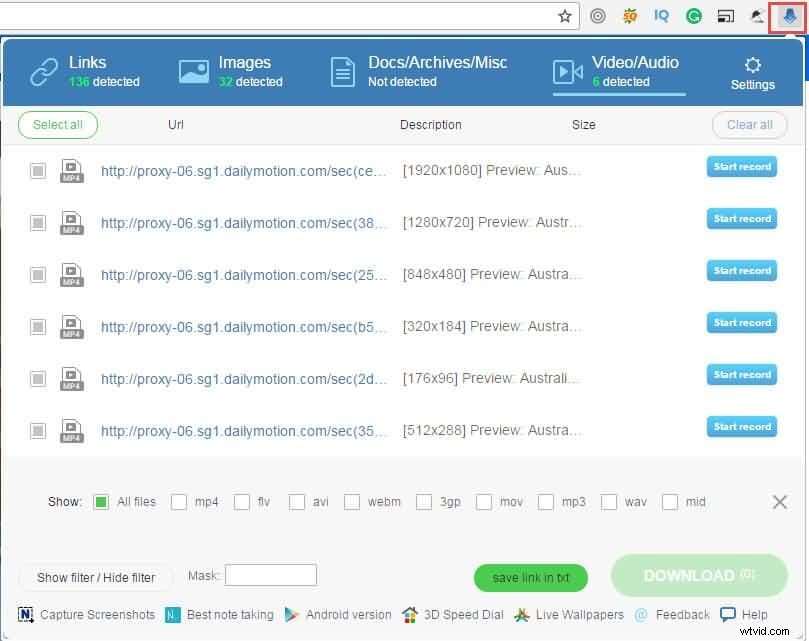This screenshot has width=809, height=641.
Task: Toggle the mp3 filter on
Action: point(546,502)
